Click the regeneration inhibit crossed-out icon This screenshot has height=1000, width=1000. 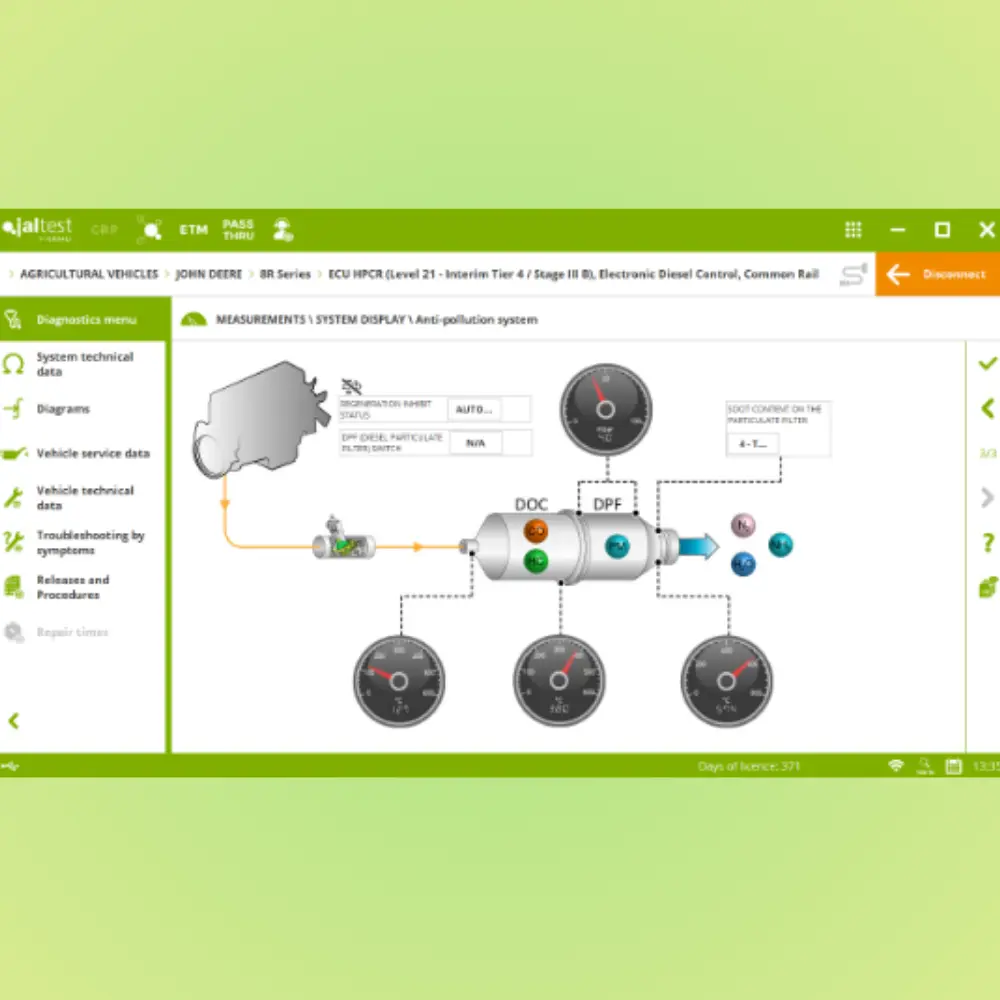[x=351, y=386]
